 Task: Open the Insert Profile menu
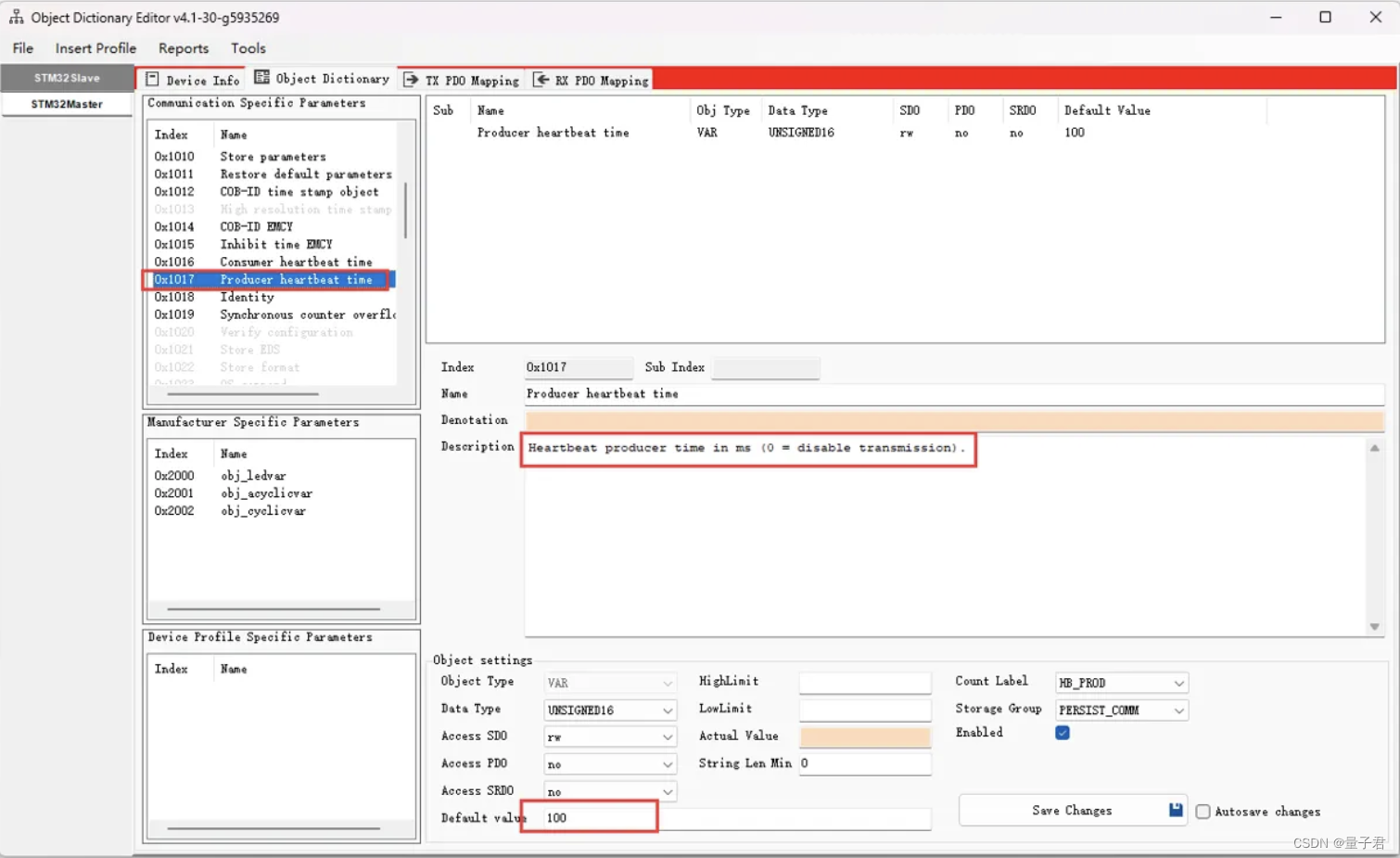click(x=95, y=48)
